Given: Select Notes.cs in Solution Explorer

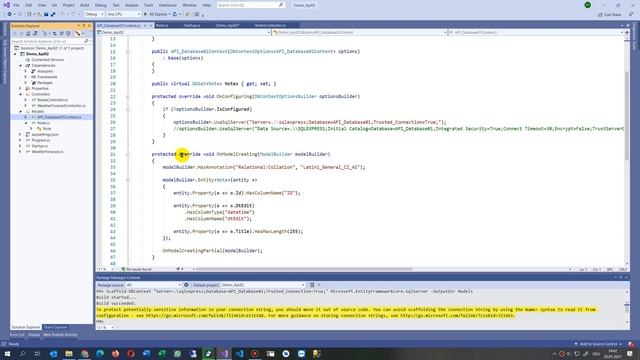Looking at the screenshot, I should (x=43, y=123).
